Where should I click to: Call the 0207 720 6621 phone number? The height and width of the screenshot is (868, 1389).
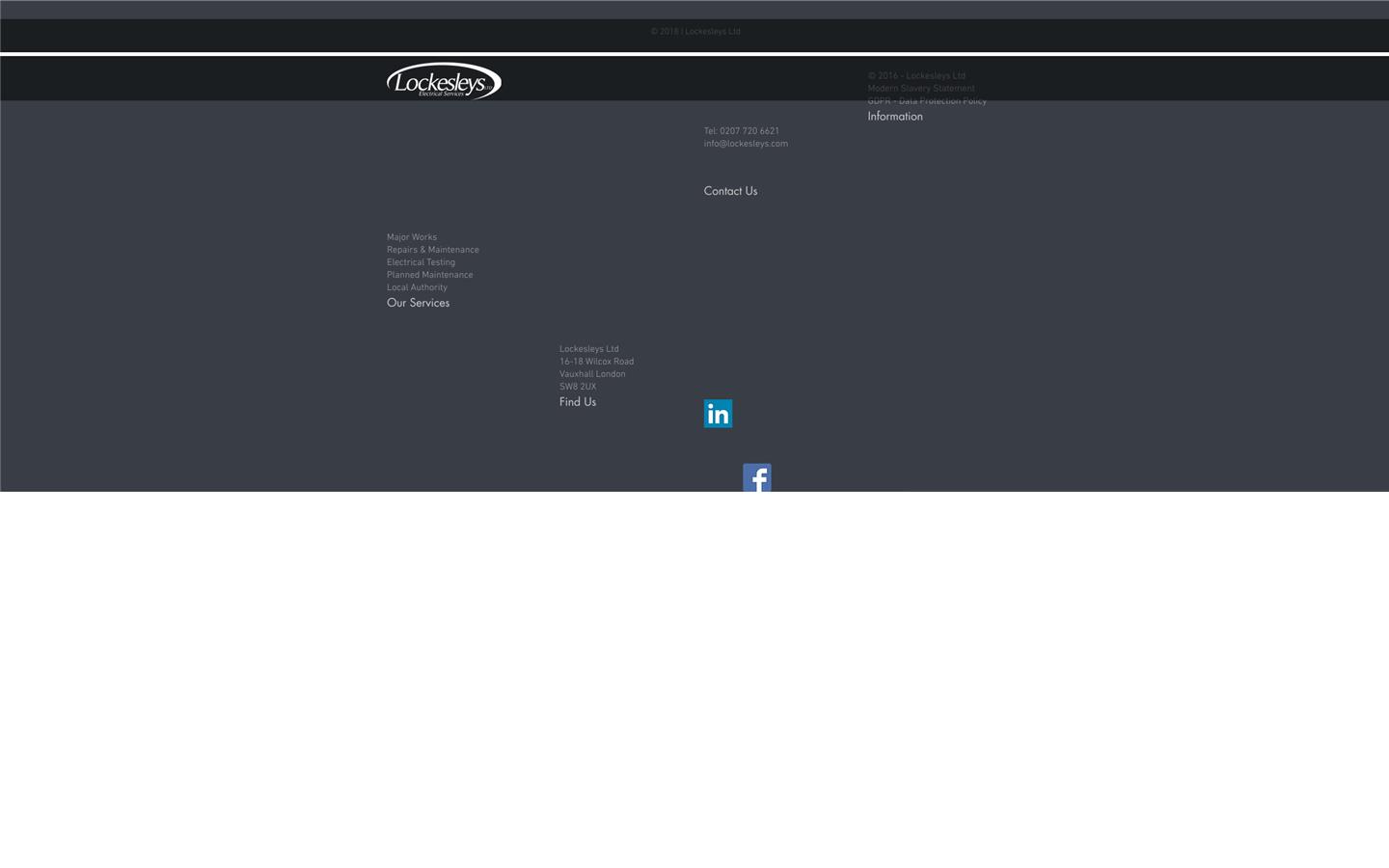[740, 130]
